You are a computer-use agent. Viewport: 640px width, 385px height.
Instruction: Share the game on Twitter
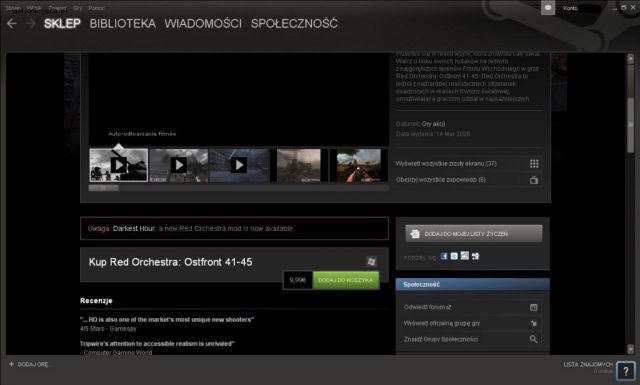tap(454, 256)
